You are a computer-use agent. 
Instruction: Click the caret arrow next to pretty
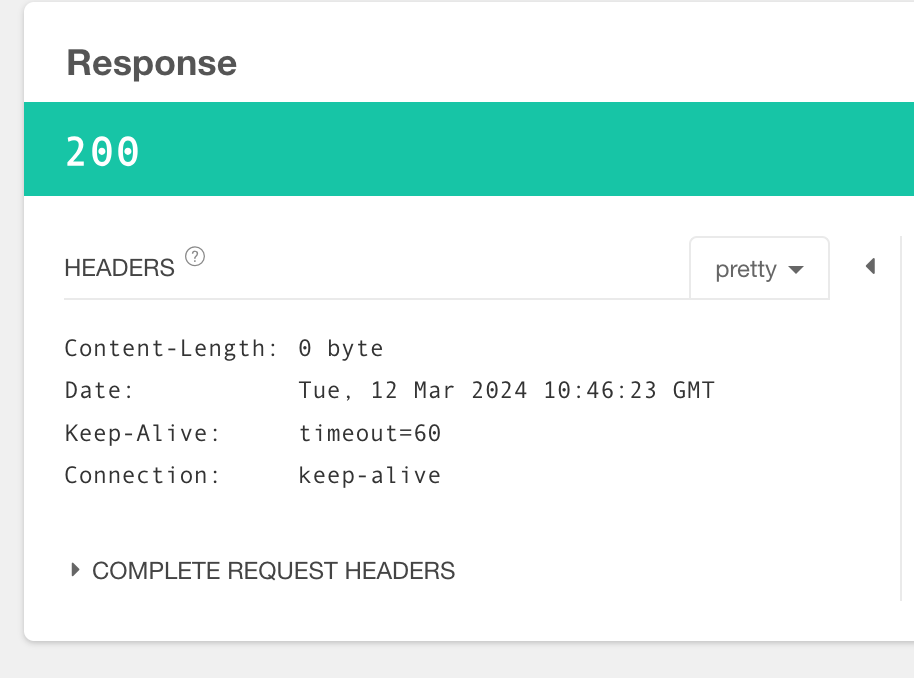tap(796, 269)
